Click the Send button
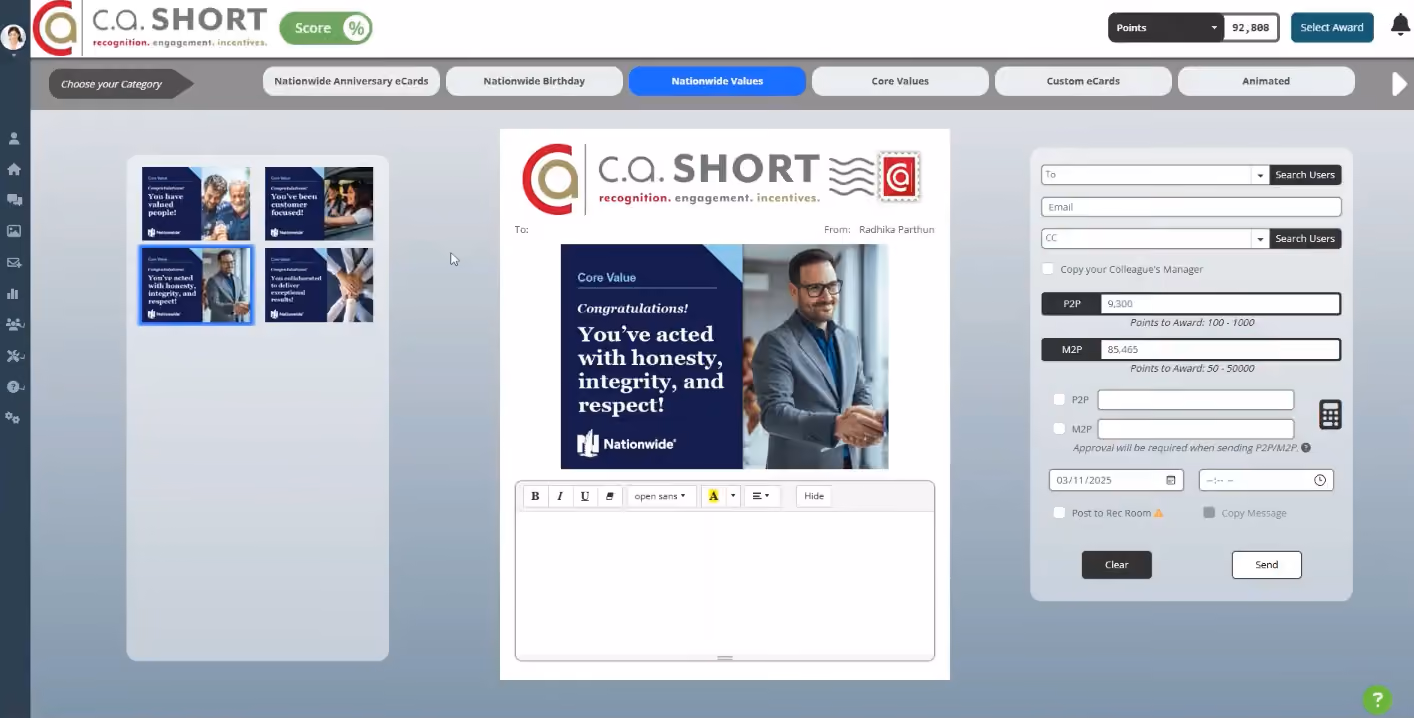This screenshot has height=718, width=1414. 1267,565
